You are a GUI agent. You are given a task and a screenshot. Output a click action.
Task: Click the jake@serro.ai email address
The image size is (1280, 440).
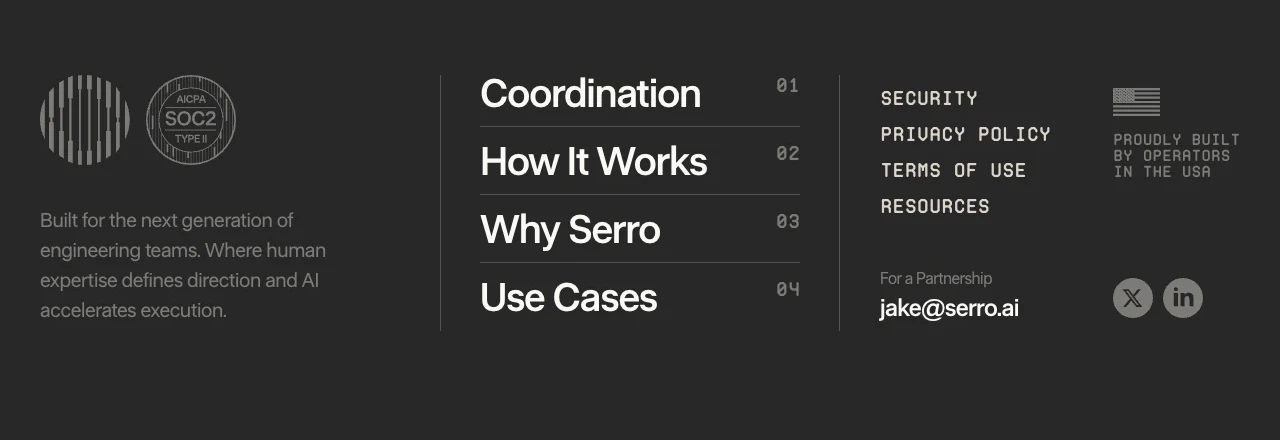(949, 308)
